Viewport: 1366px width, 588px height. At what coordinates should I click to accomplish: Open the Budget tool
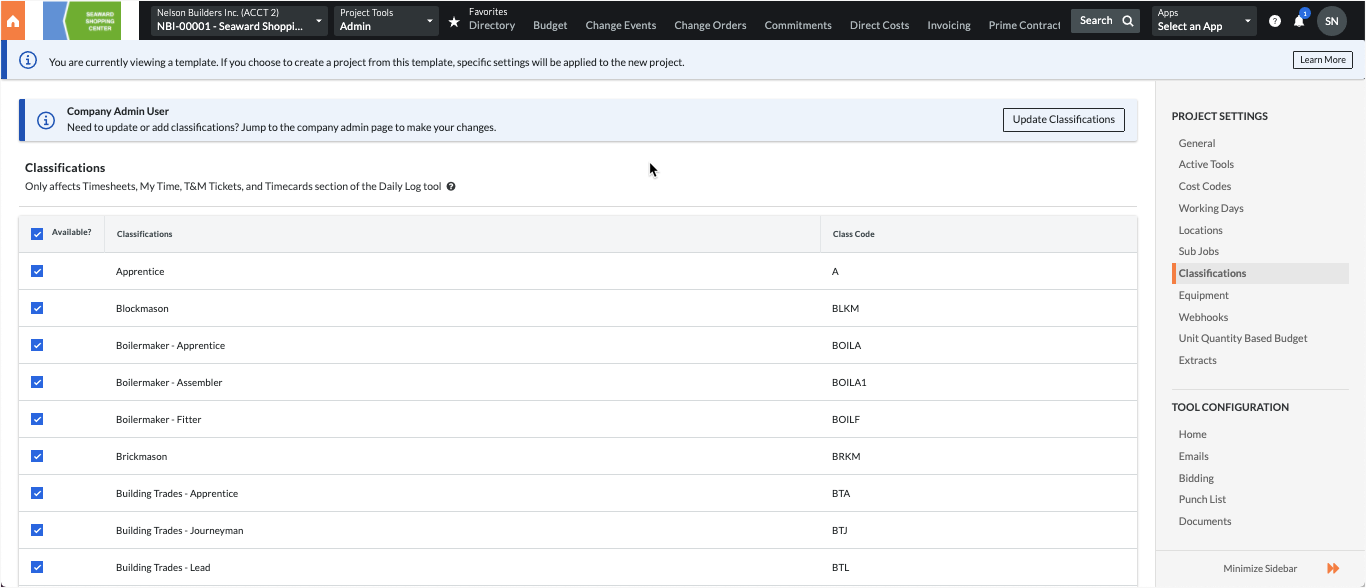[x=550, y=26]
